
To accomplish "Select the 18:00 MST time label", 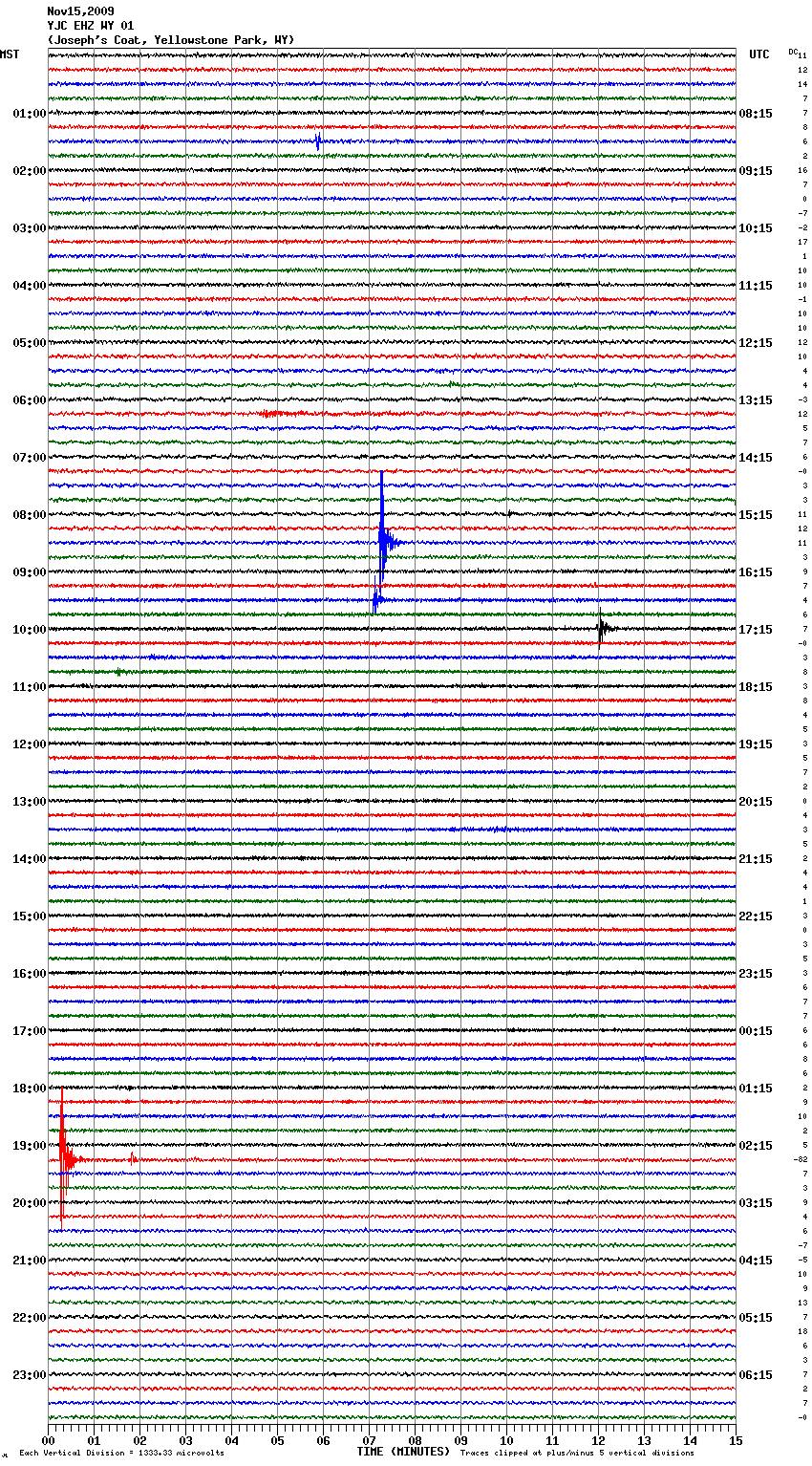I will tap(30, 1089).
